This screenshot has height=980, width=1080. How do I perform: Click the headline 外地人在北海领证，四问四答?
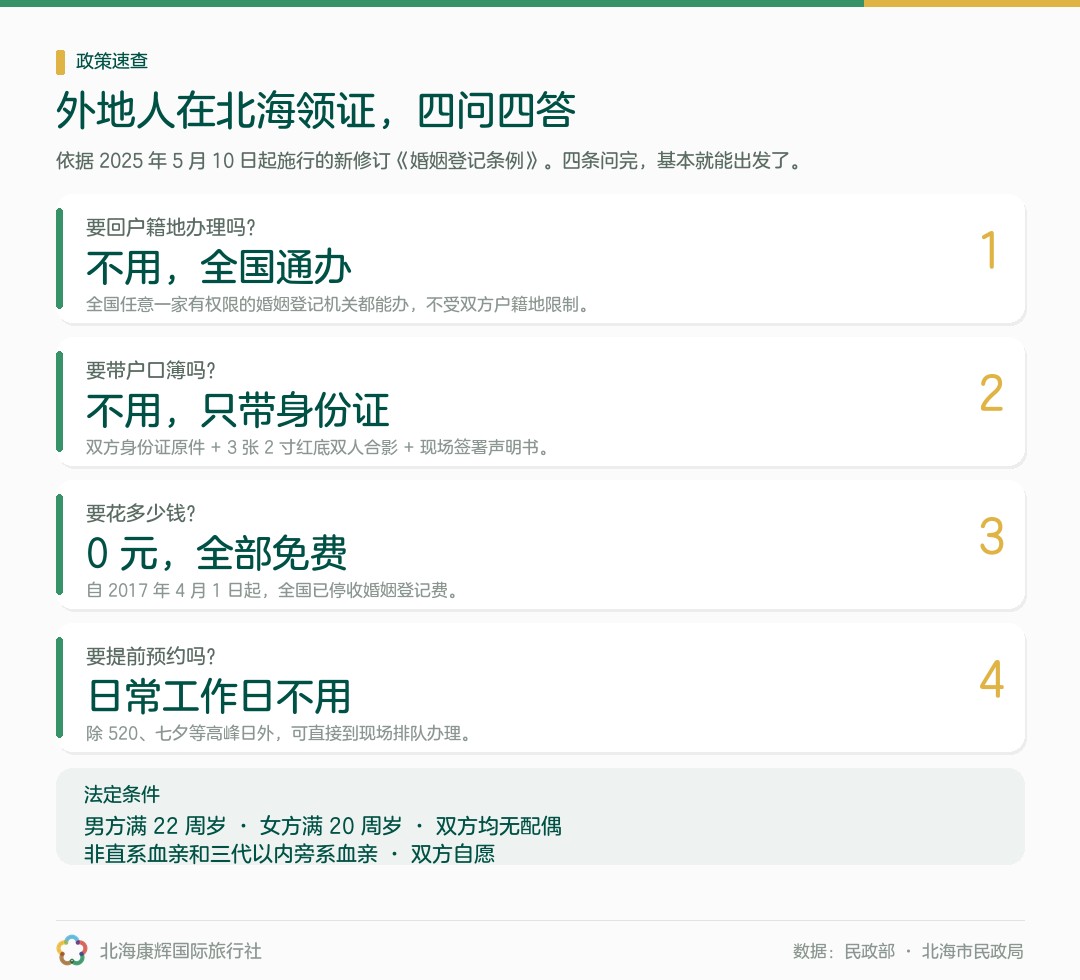tap(315, 110)
